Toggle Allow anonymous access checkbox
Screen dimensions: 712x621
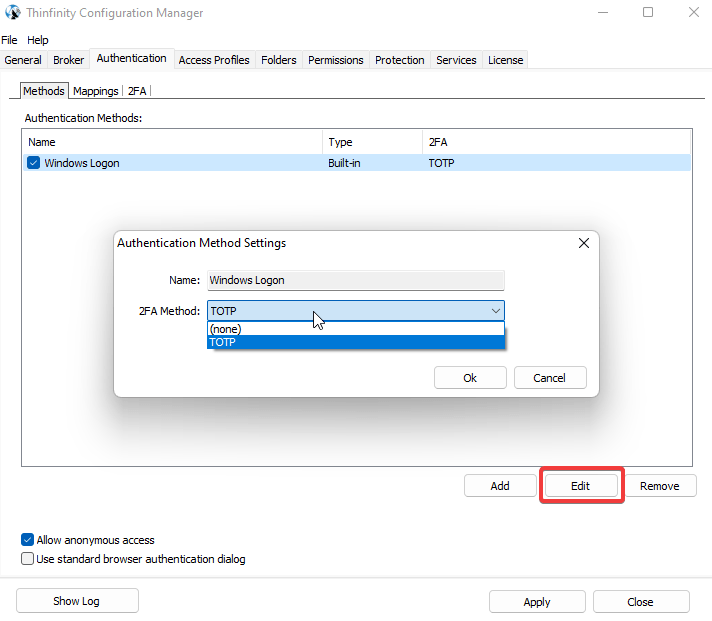click(x=27, y=540)
